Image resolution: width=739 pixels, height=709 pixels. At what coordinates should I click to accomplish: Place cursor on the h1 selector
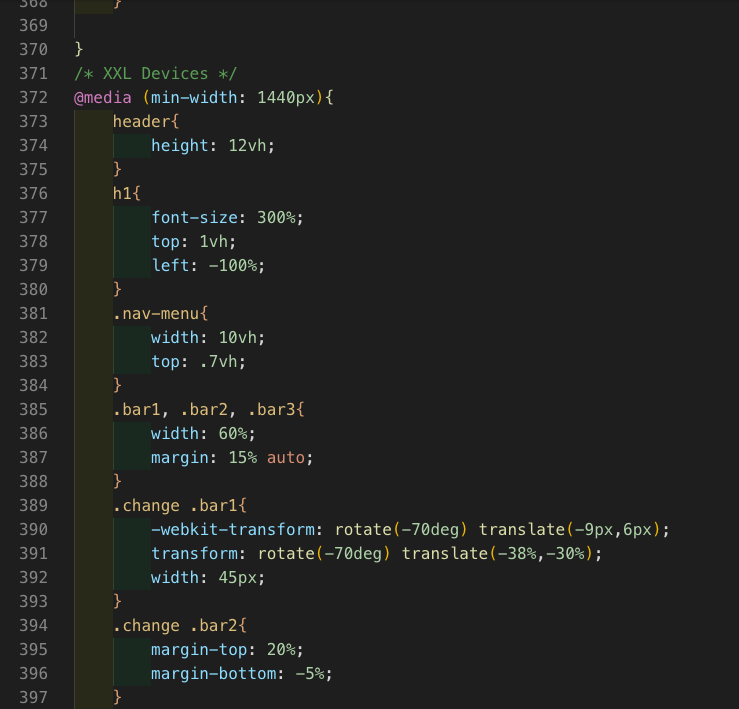point(123,193)
